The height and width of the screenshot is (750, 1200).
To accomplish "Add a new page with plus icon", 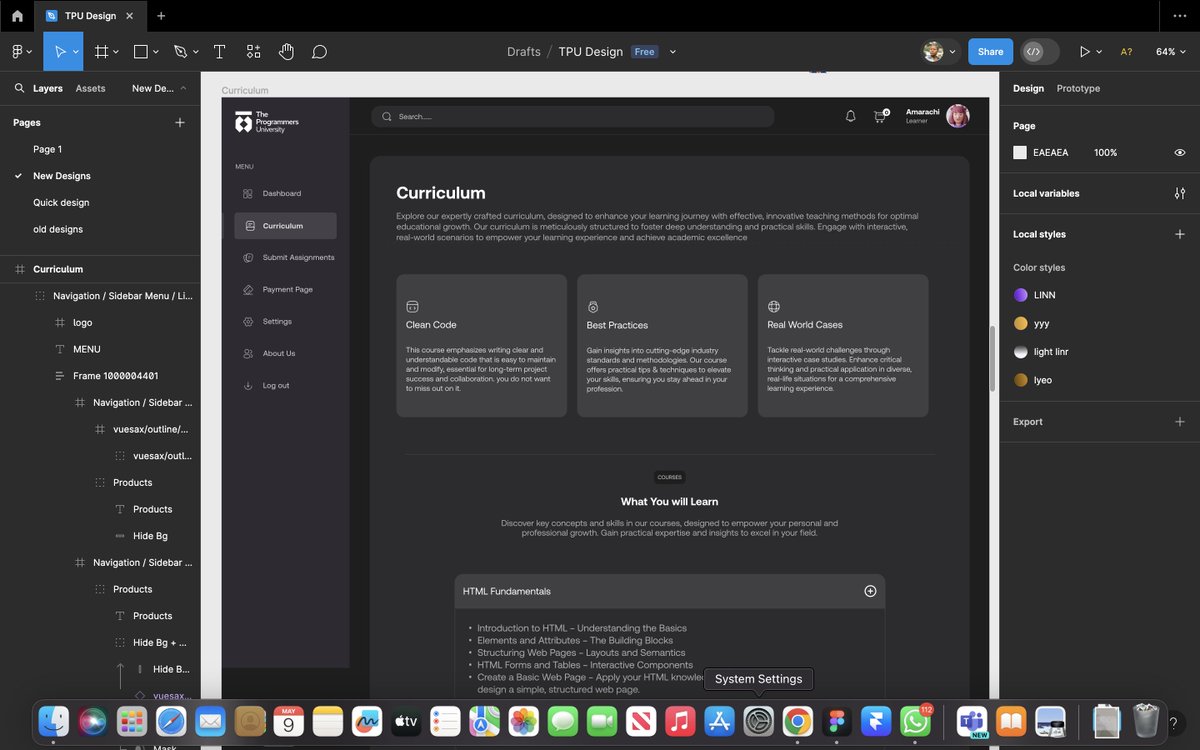I will coord(180,122).
